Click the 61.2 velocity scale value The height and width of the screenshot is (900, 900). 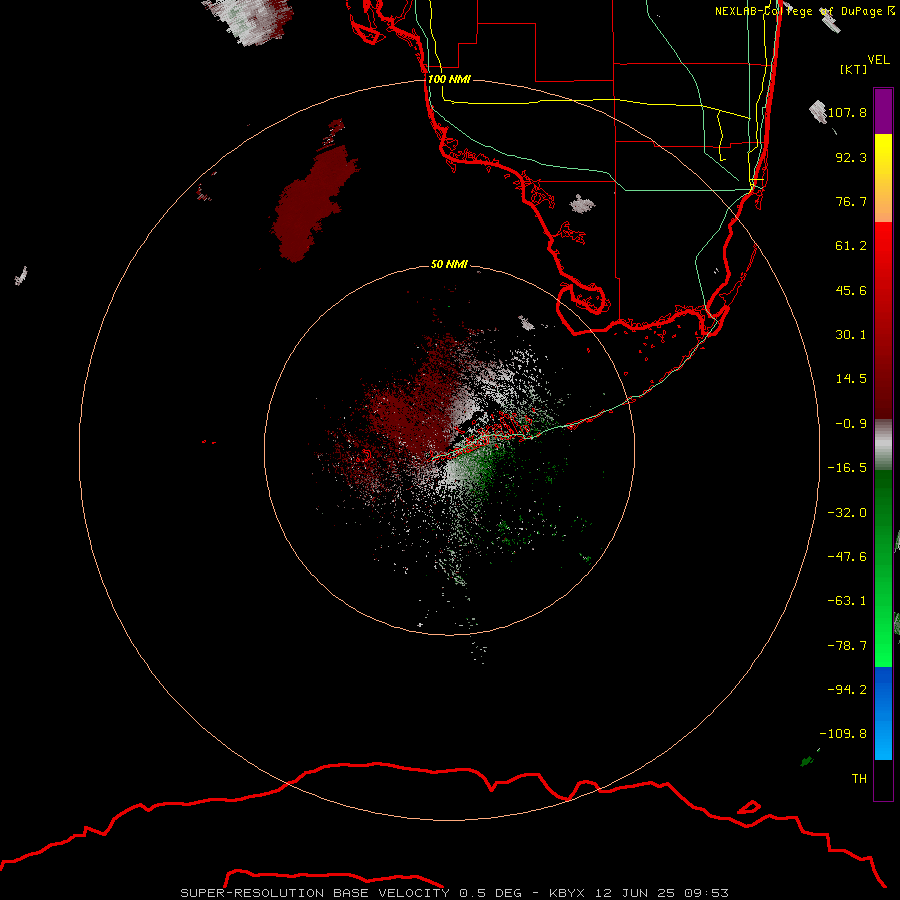[x=851, y=246]
